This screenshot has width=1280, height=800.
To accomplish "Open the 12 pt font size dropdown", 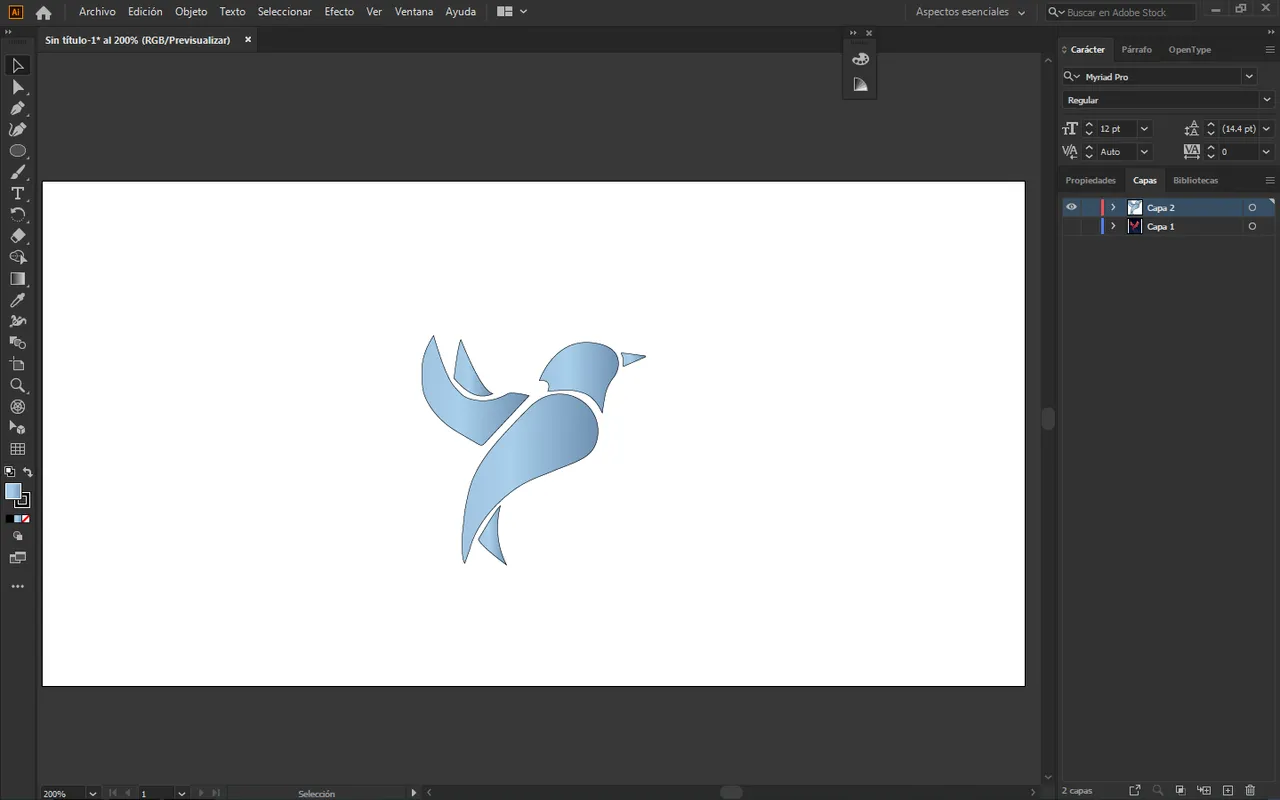I will pos(1144,129).
